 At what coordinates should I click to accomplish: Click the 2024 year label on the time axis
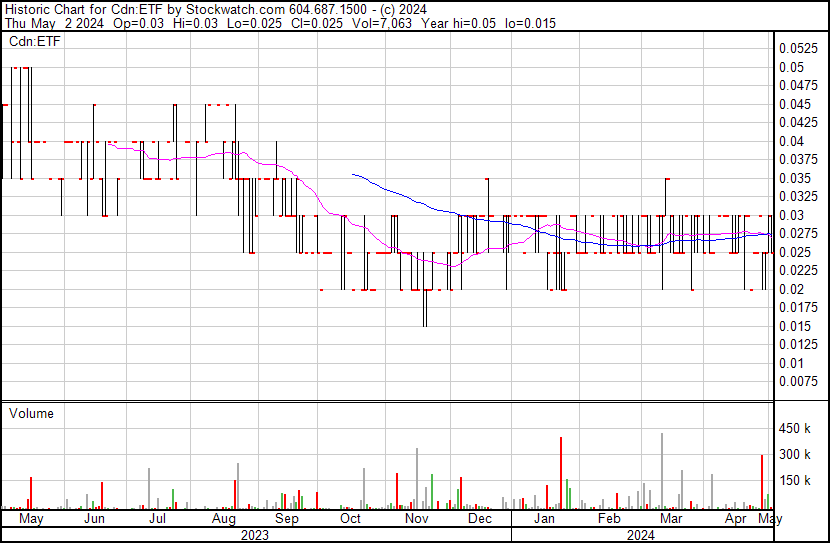[x=641, y=535]
